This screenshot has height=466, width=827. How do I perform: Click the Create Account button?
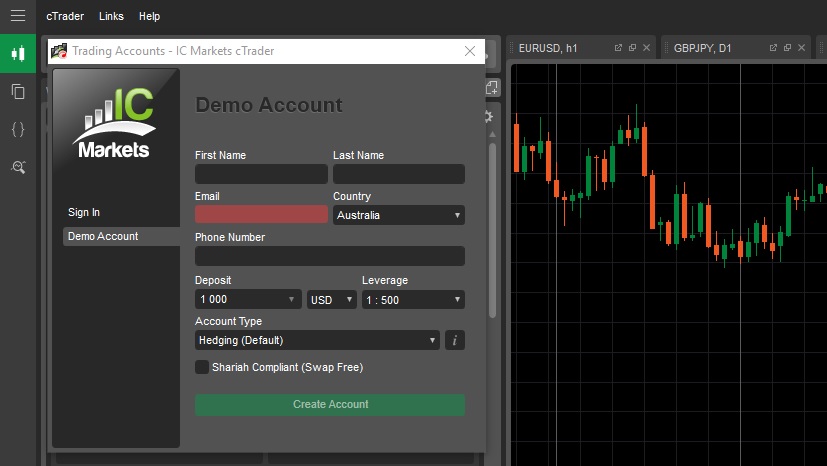pyautogui.click(x=330, y=405)
